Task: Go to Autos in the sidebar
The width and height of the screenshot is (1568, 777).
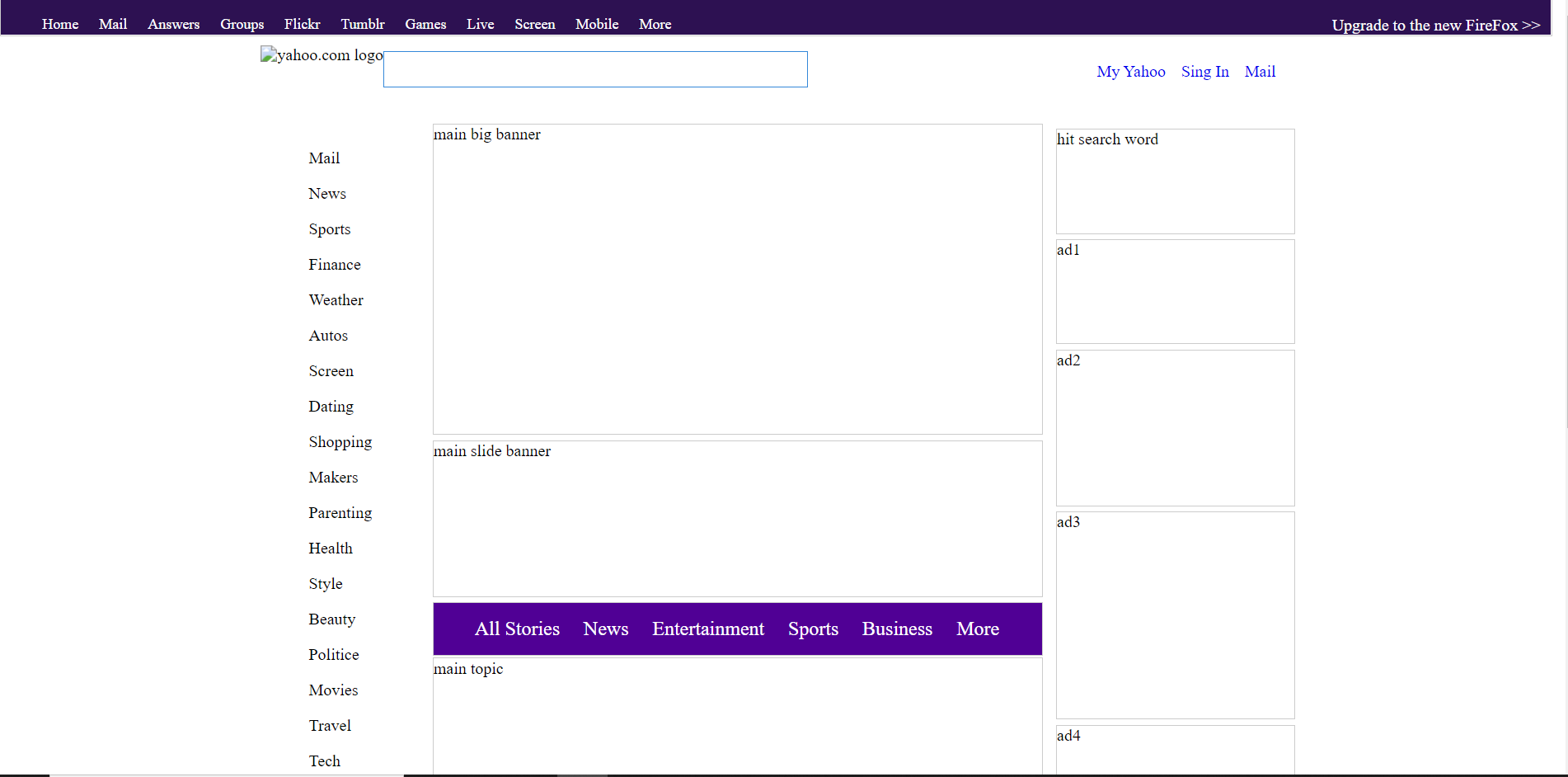Action: [328, 336]
